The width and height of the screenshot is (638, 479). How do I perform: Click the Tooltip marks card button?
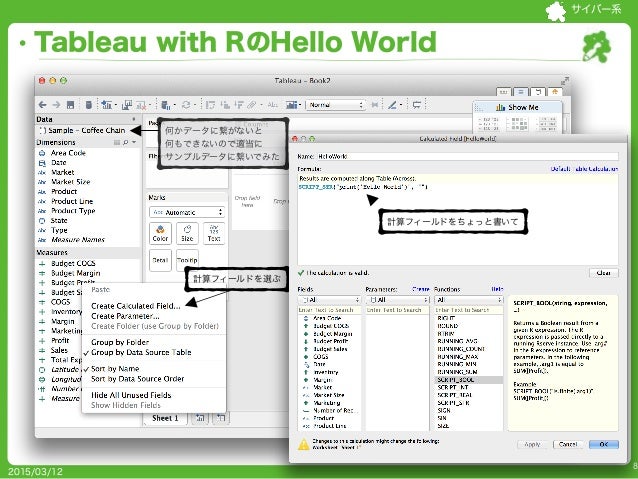click(187, 260)
